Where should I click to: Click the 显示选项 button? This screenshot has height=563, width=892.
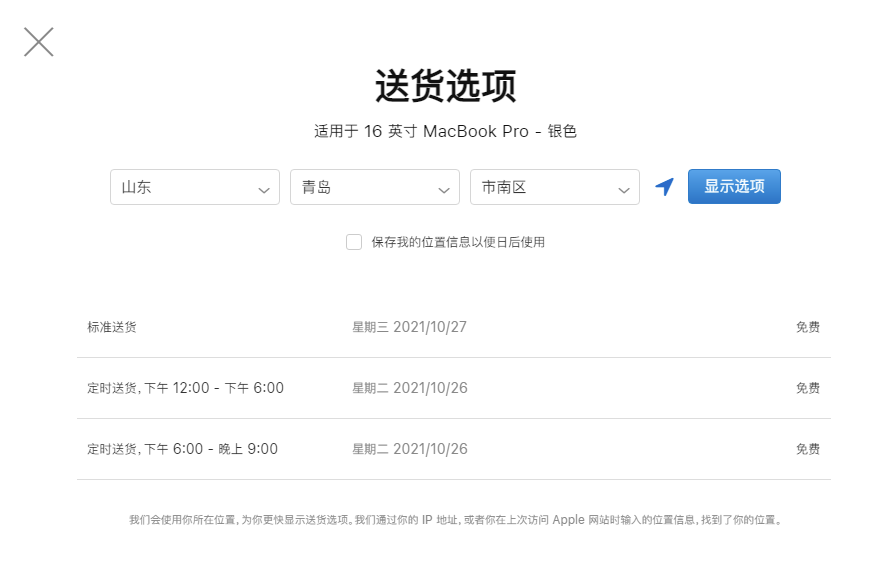click(734, 187)
